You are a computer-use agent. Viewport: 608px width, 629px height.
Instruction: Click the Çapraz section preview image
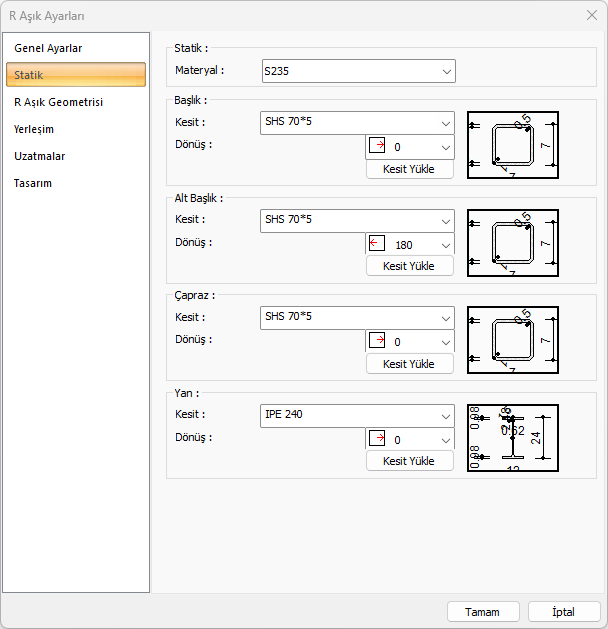tap(512, 340)
